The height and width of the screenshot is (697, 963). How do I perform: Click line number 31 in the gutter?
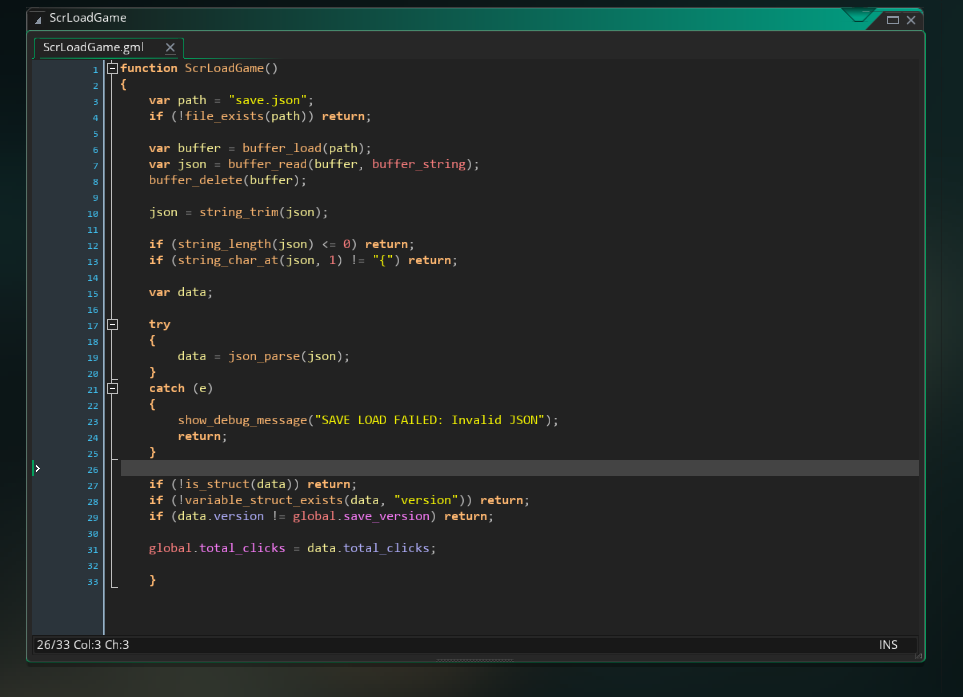(92, 549)
